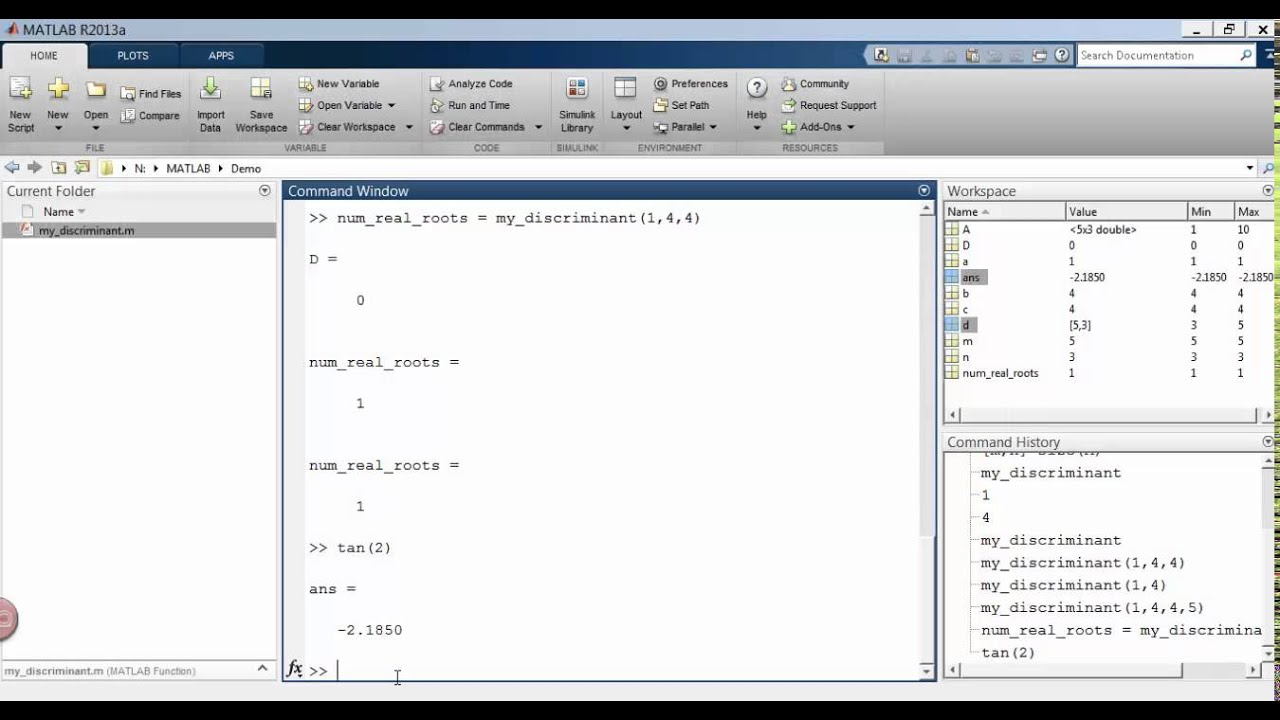Click Search Documentation field
This screenshot has width=1280, height=720.
point(1157,56)
